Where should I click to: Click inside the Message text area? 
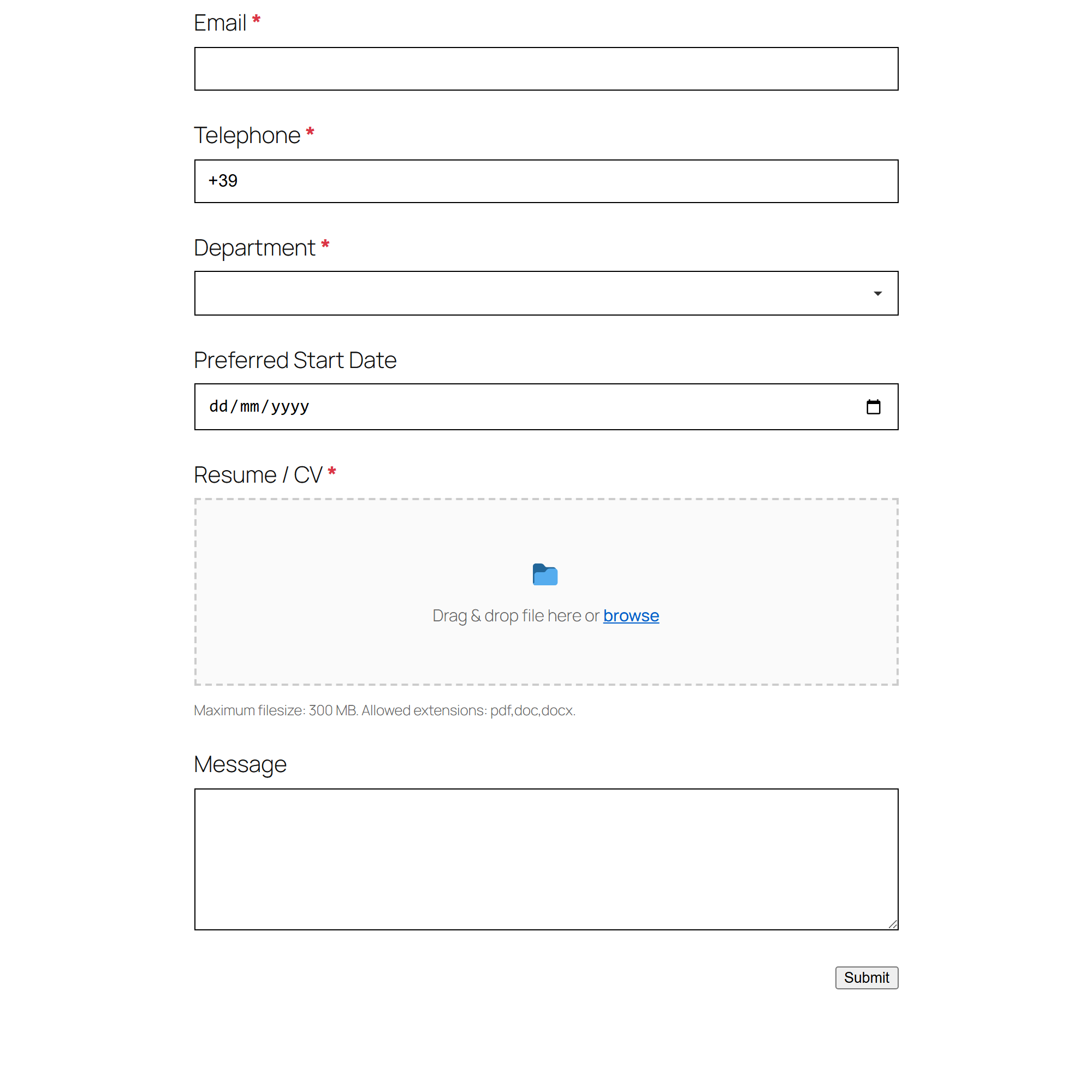[546, 859]
